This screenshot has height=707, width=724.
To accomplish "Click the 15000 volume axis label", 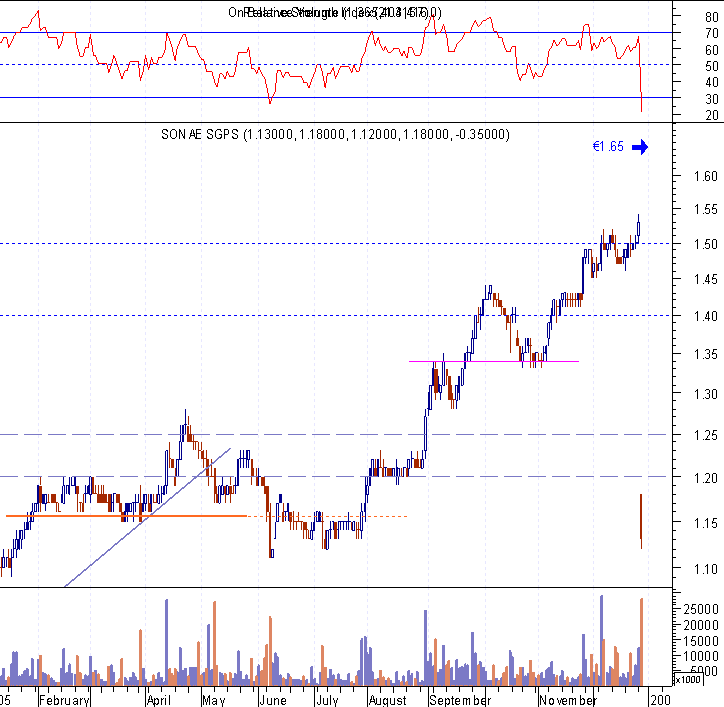I will click(x=701, y=641).
